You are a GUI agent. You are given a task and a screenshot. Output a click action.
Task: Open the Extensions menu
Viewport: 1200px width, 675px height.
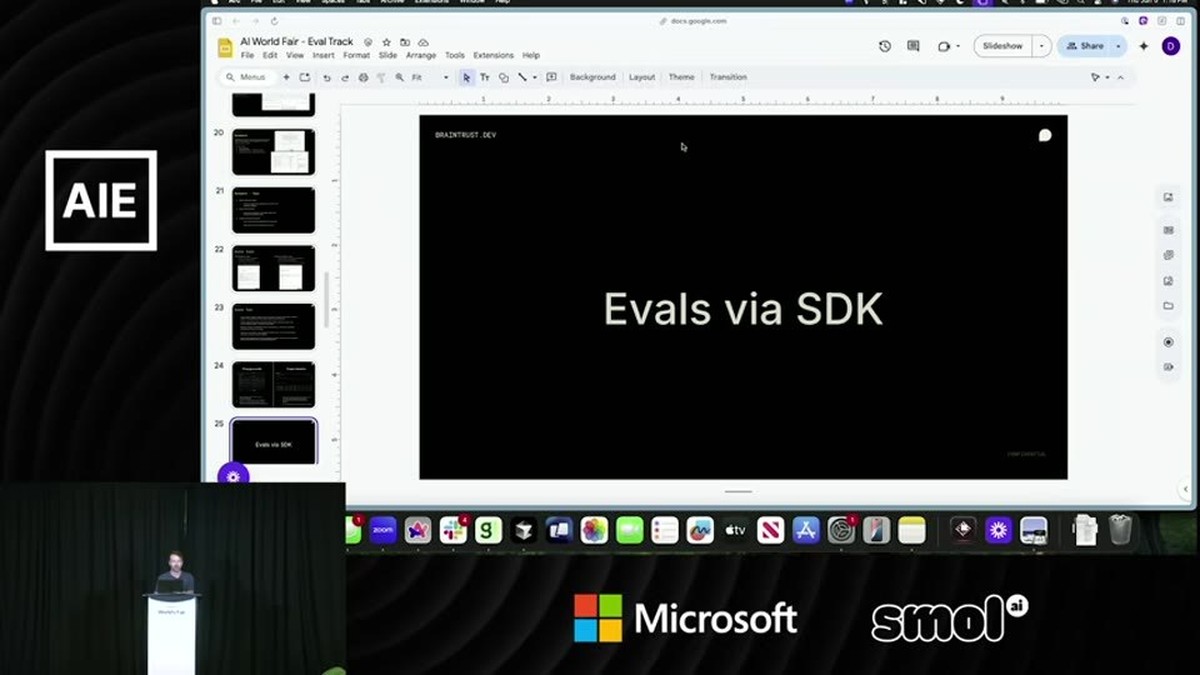[493, 55]
